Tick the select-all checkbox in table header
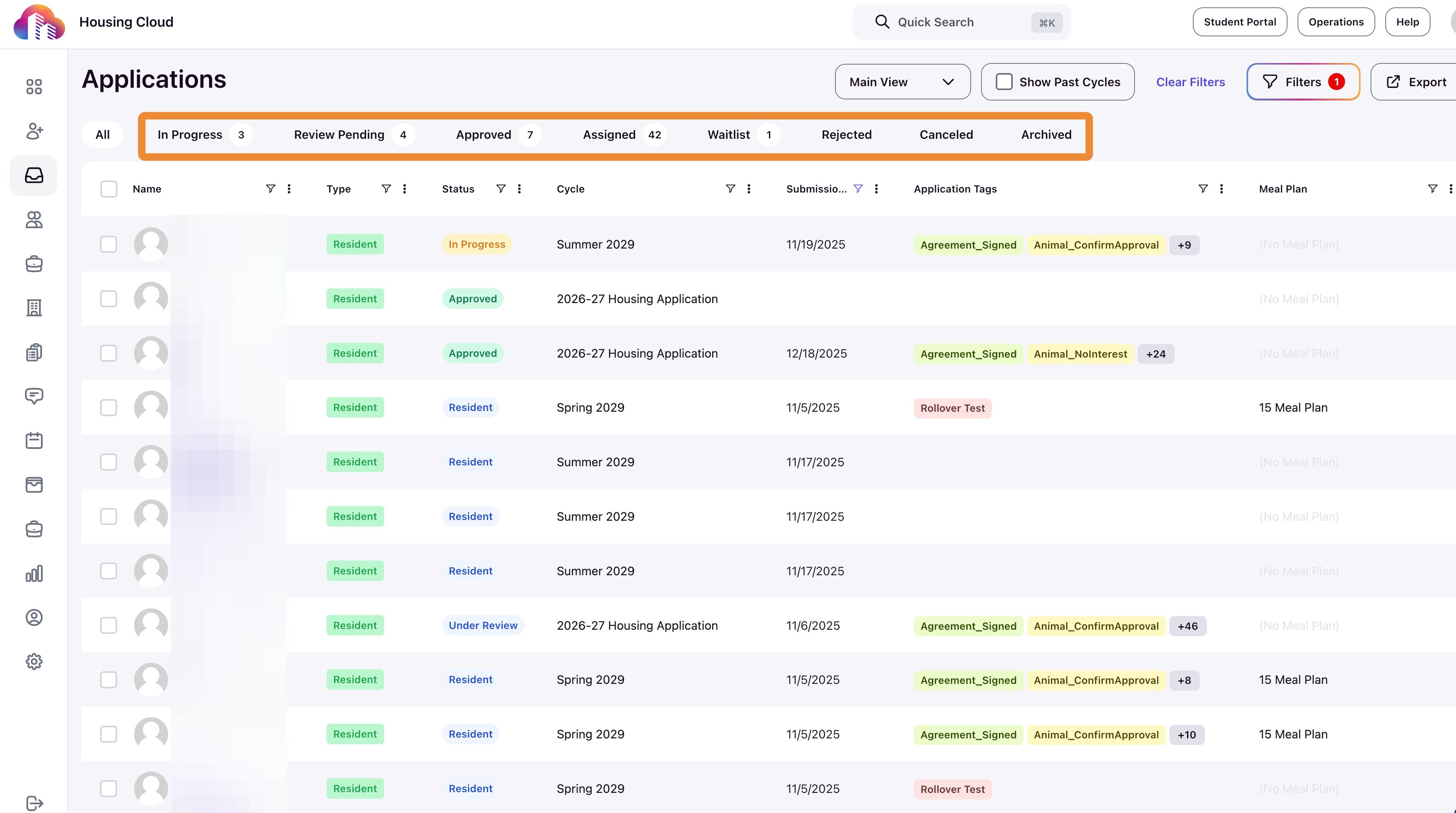 [109, 189]
